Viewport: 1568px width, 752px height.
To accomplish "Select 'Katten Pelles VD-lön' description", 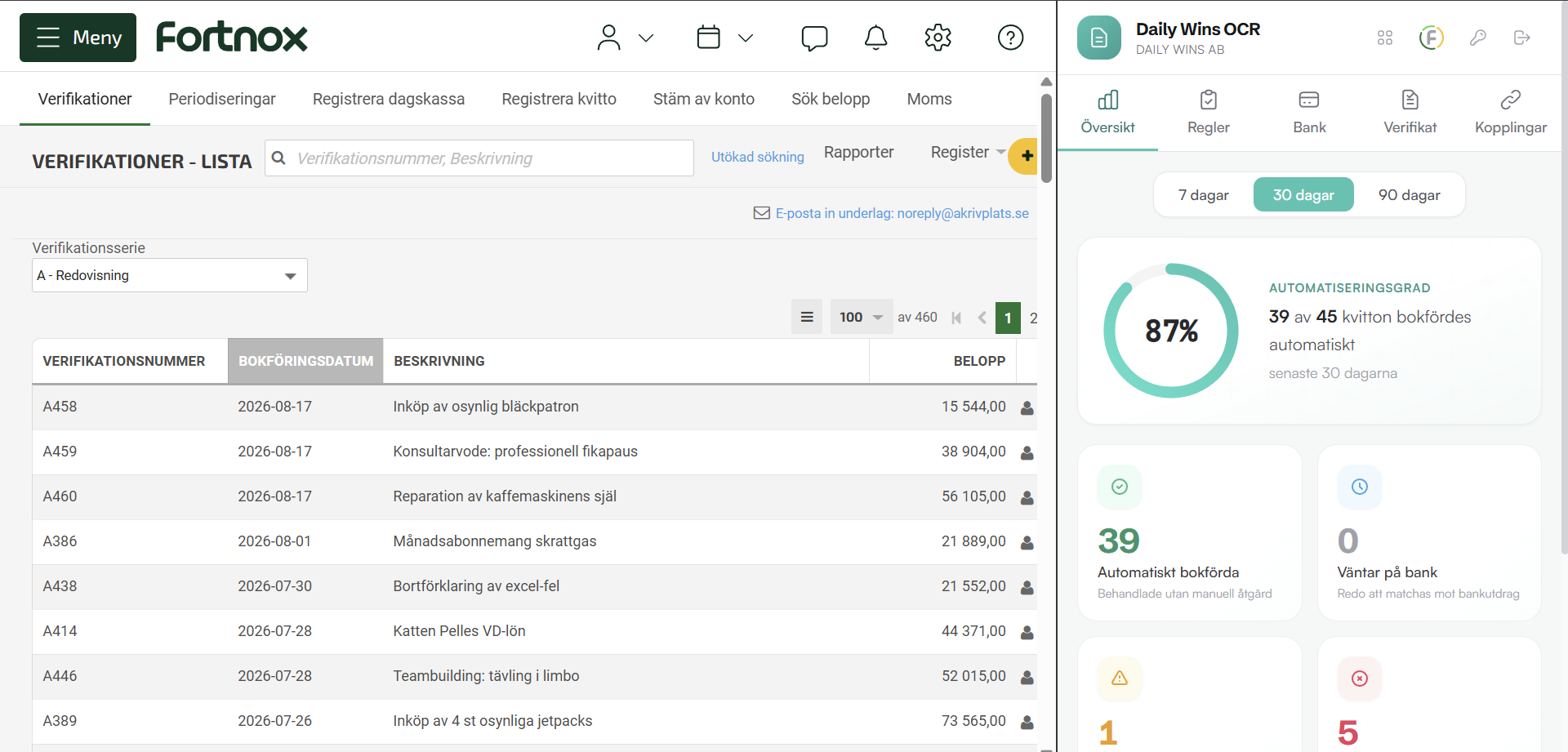I will pos(459,631).
